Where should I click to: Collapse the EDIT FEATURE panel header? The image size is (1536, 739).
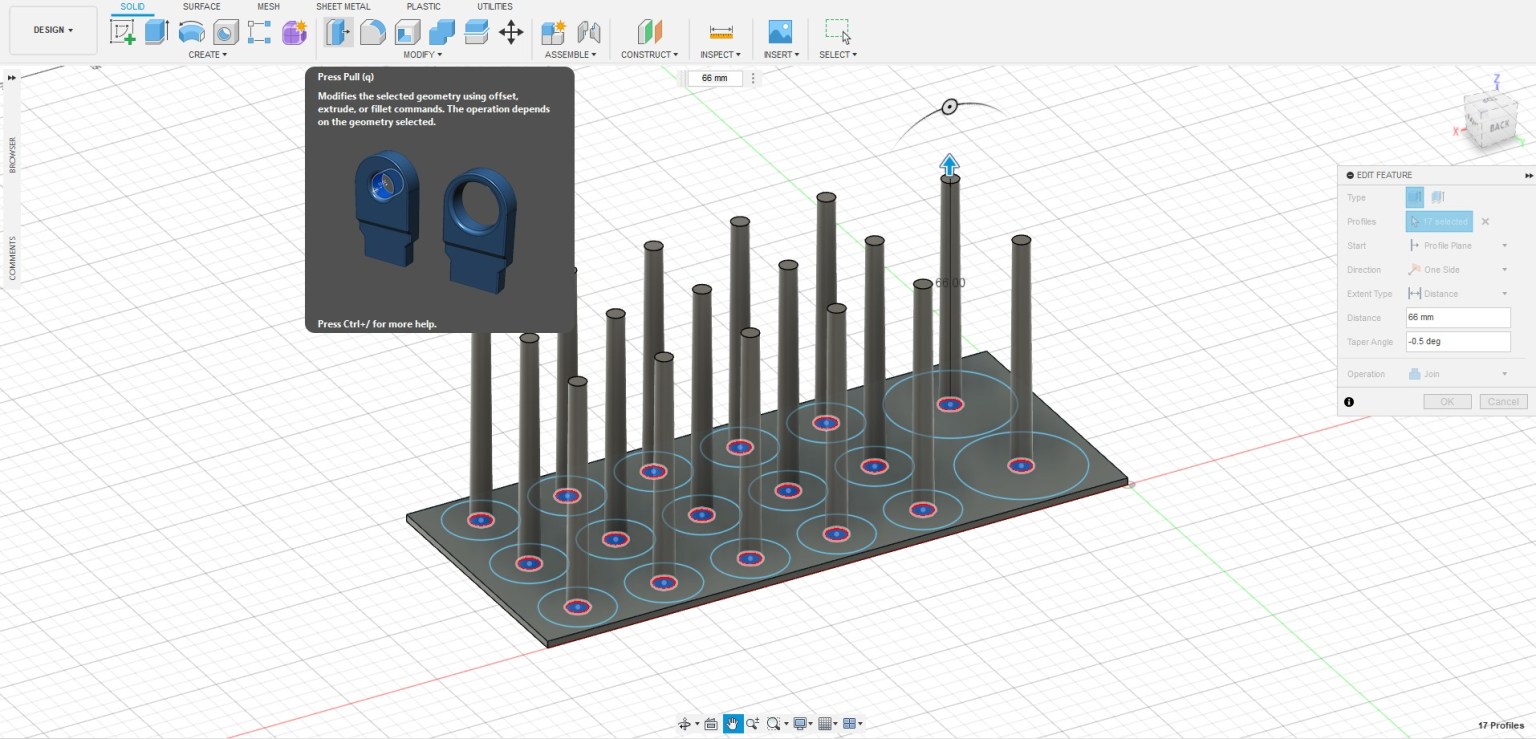1350,175
